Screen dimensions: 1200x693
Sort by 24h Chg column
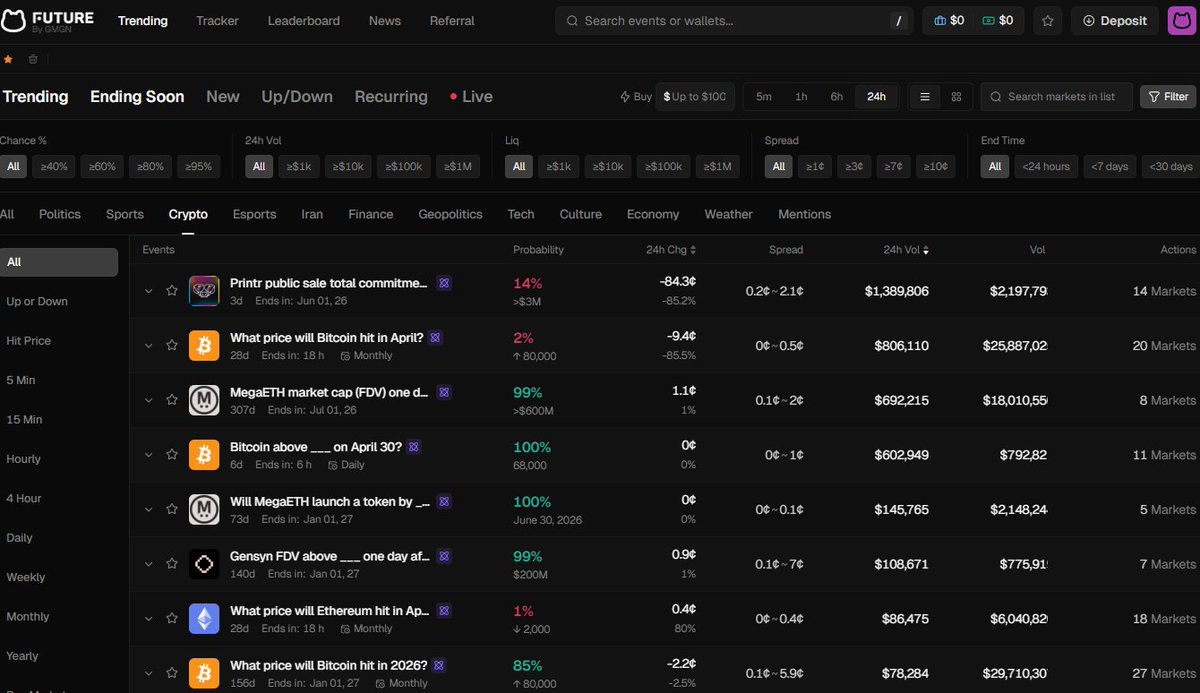pos(671,250)
